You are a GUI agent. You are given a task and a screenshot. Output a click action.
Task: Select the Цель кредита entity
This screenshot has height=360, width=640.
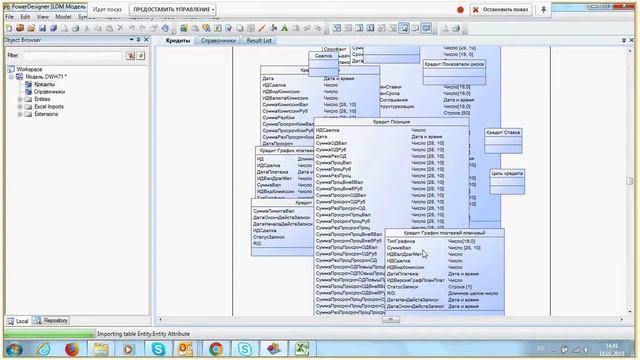(x=507, y=182)
